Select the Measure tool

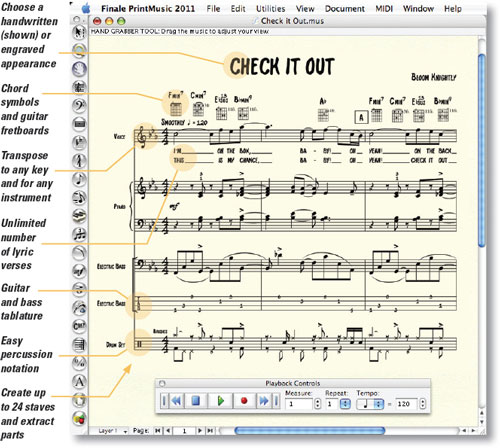point(79,124)
